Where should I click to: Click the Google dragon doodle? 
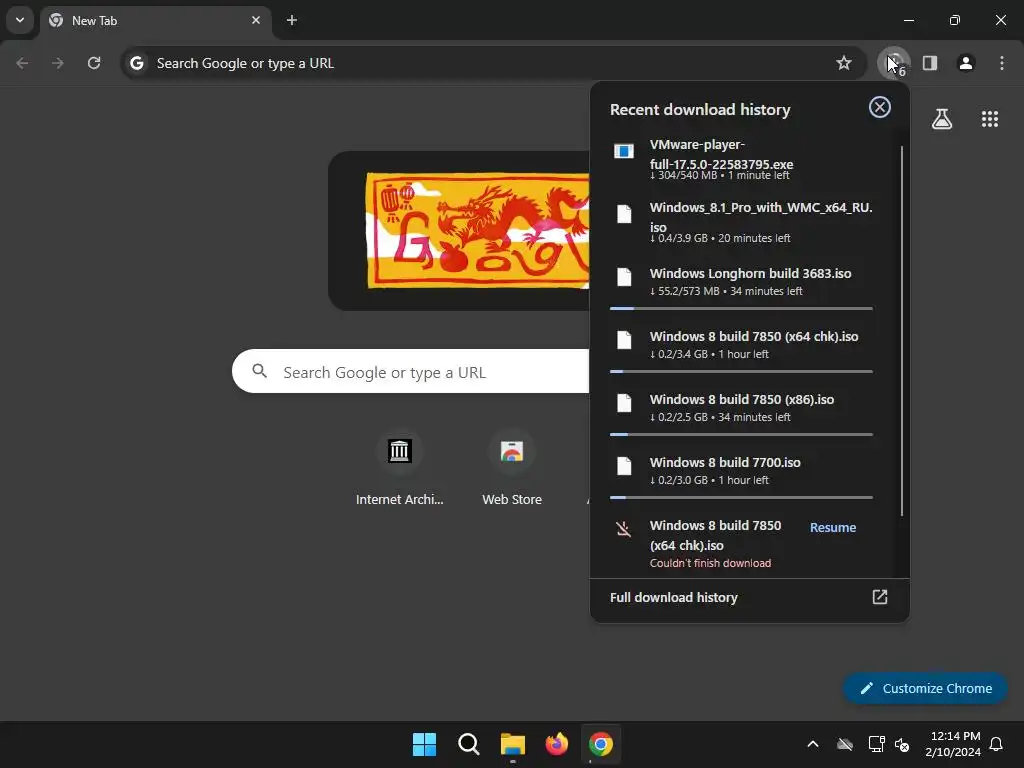[477, 230]
